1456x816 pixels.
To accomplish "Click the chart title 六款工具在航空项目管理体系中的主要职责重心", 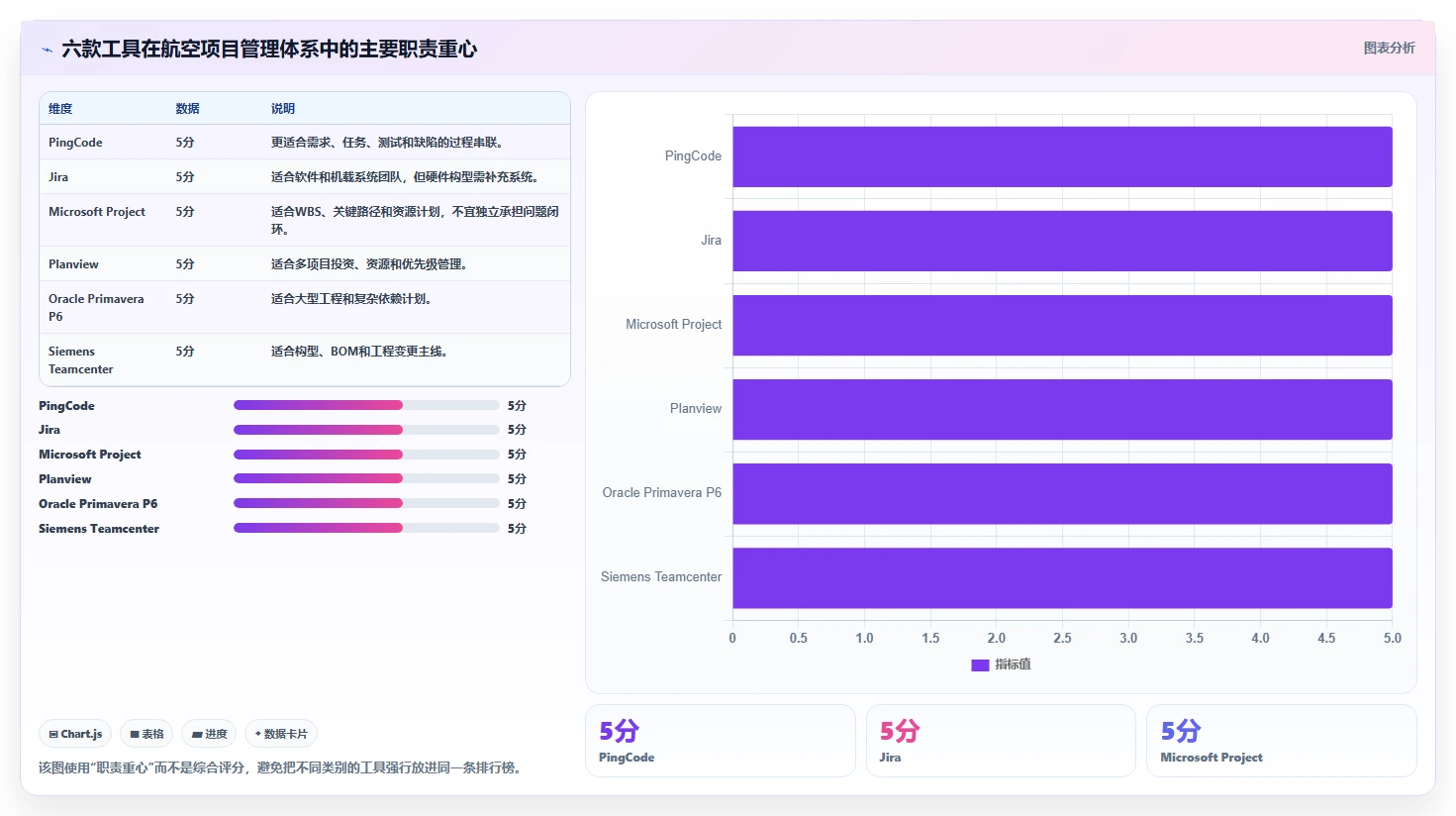I will tap(269, 49).
